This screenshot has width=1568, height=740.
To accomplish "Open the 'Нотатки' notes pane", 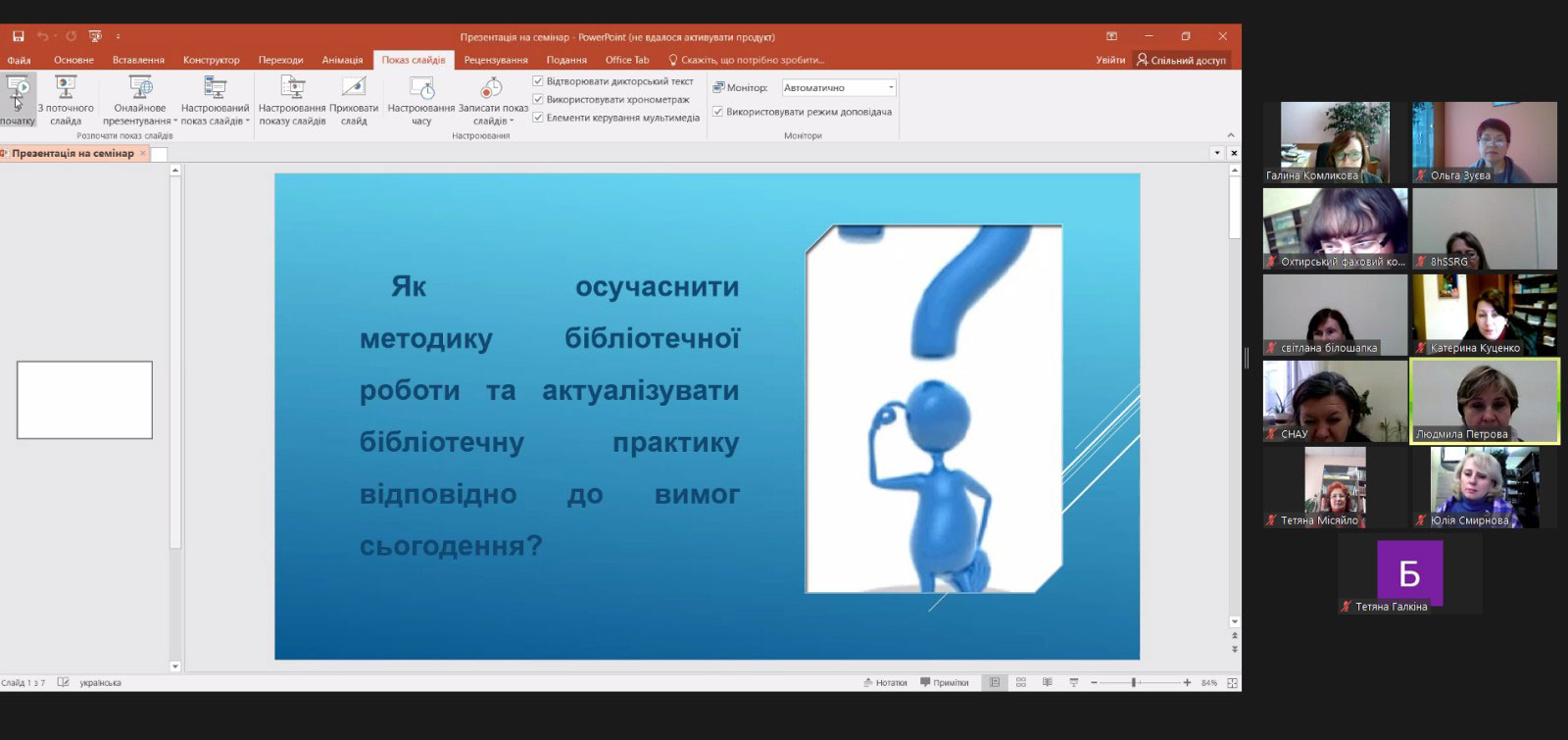I will (x=885, y=682).
